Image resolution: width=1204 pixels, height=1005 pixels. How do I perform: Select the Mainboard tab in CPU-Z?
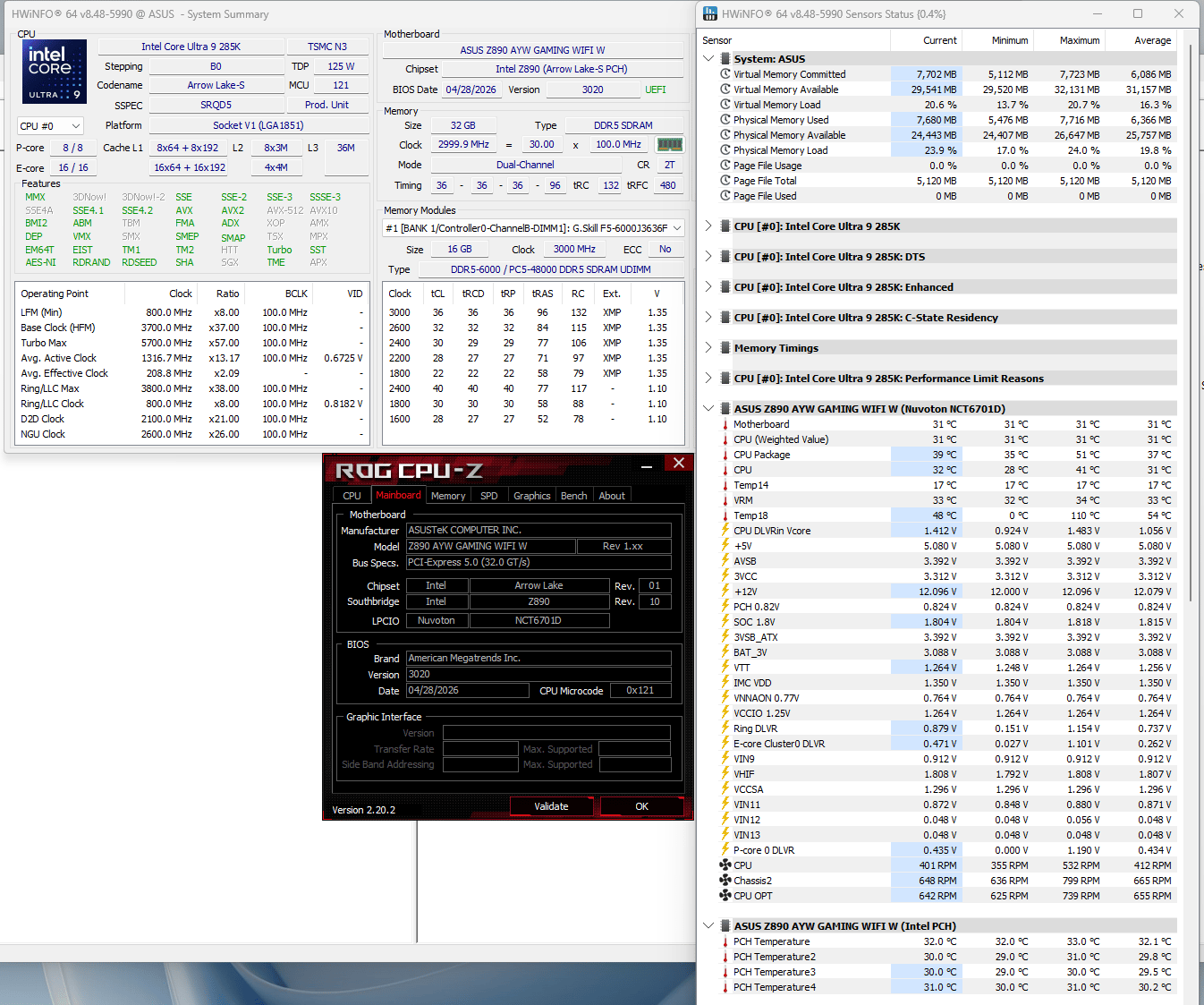[398, 495]
